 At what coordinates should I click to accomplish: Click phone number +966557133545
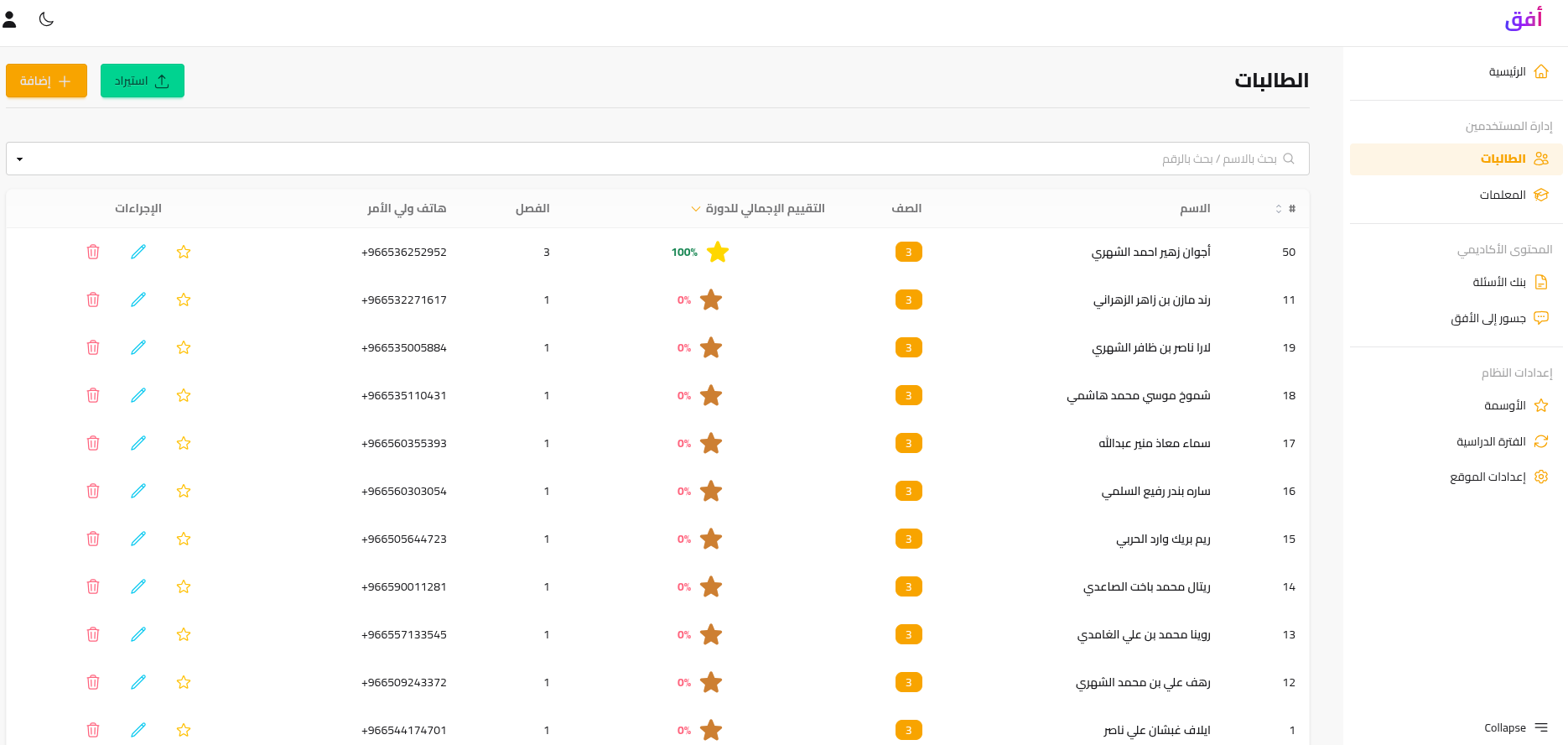404,634
